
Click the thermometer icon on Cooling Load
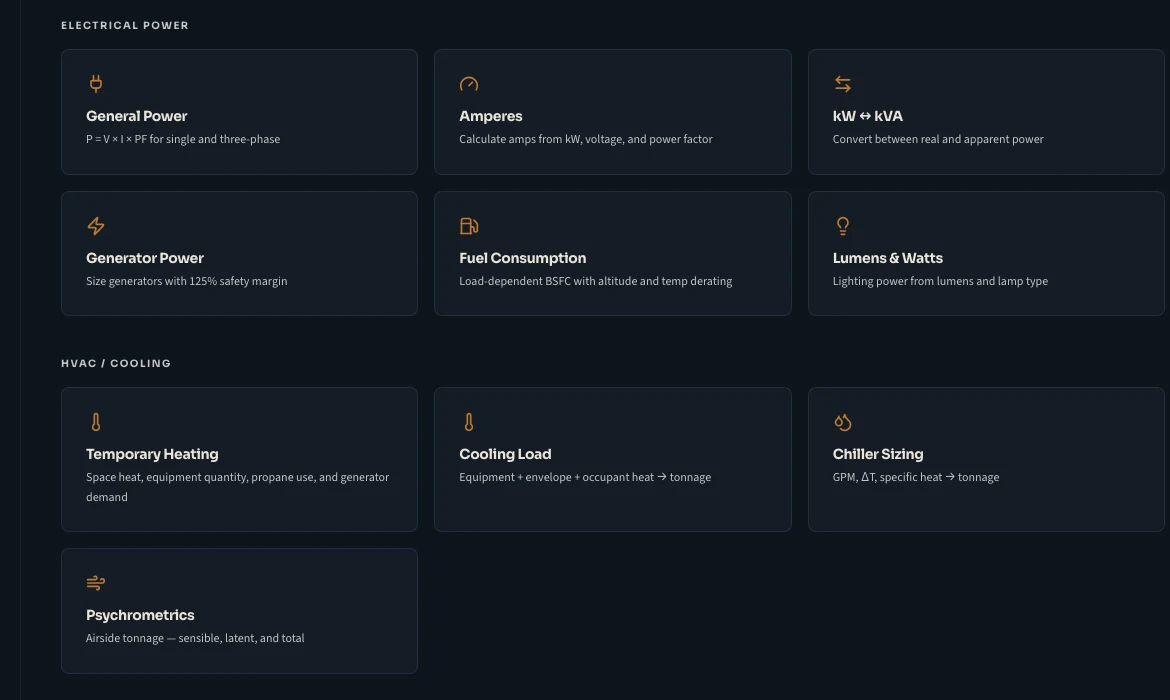point(469,422)
